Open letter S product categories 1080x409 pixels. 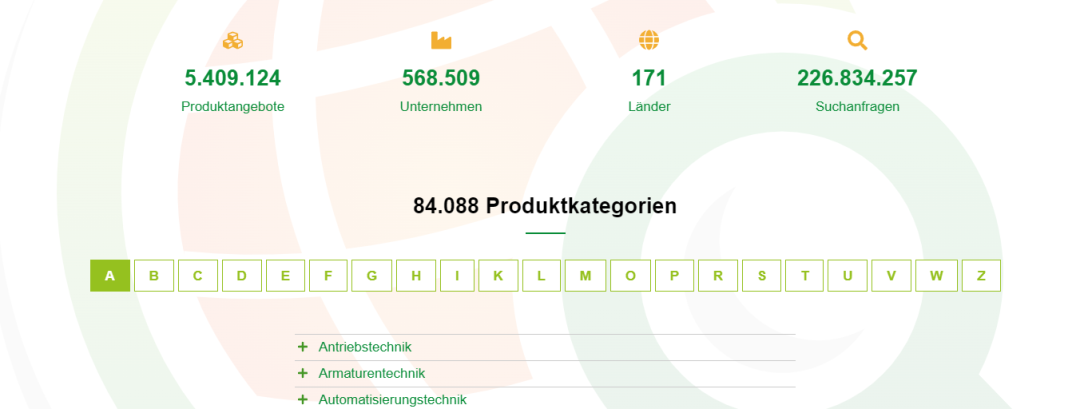tap(762, 276)
